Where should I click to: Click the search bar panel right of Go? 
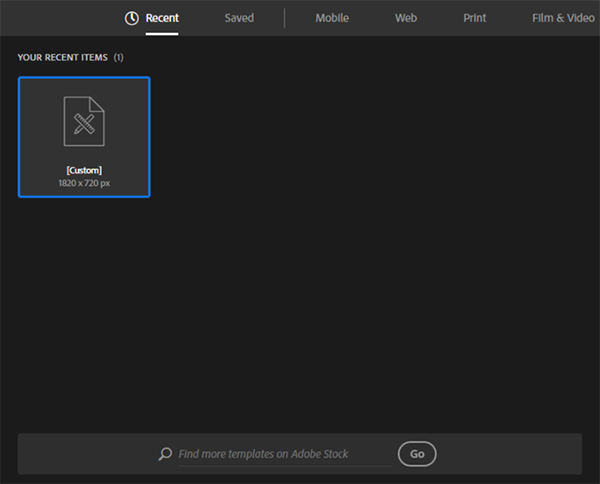[510, 454]
